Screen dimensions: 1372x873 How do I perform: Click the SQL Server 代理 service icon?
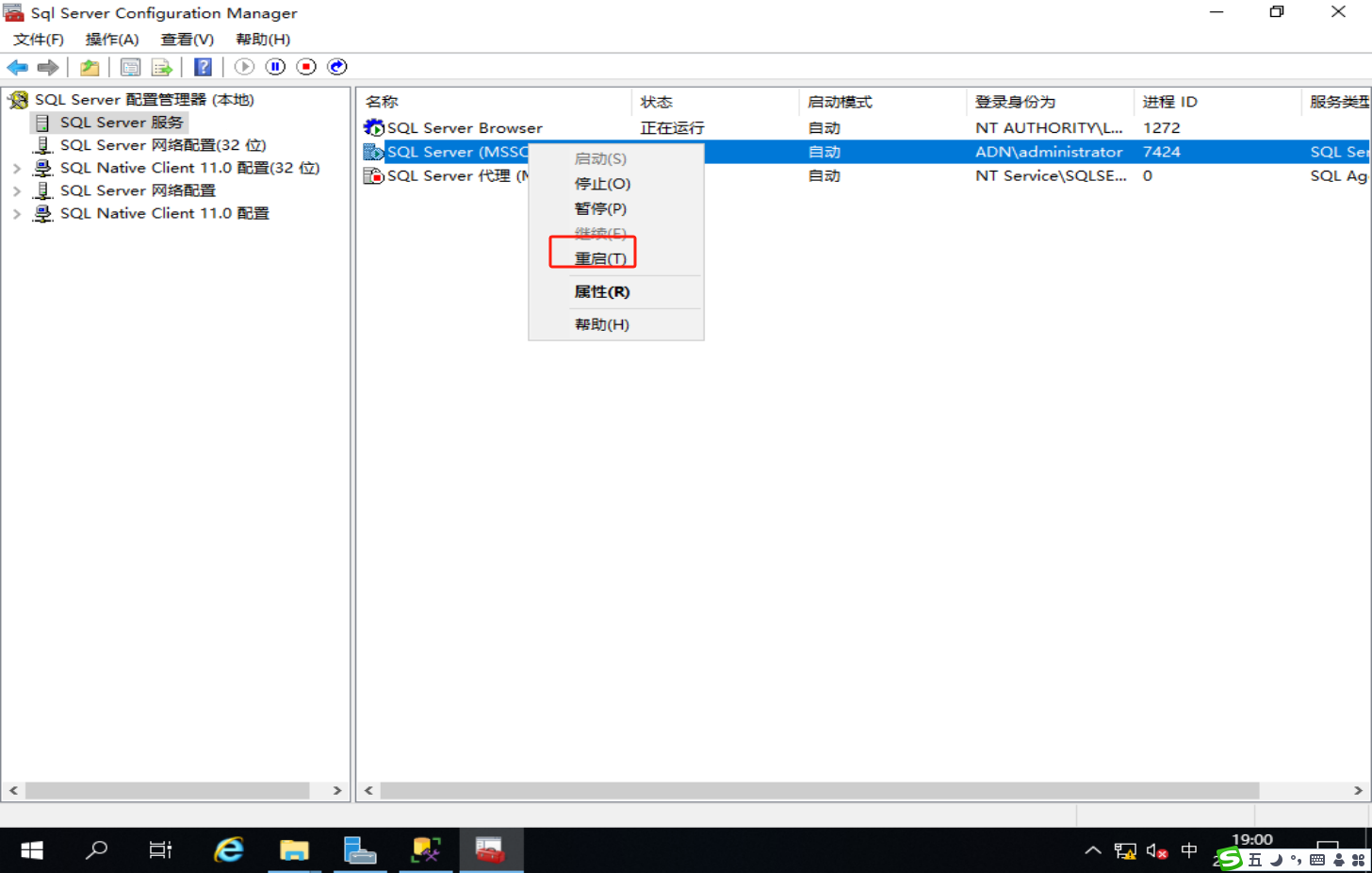[374, 175]
